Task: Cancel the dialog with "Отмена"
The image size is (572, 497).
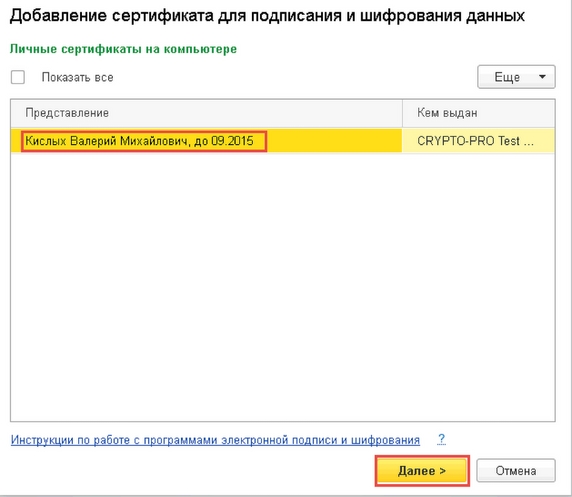Action: [516, 471]
